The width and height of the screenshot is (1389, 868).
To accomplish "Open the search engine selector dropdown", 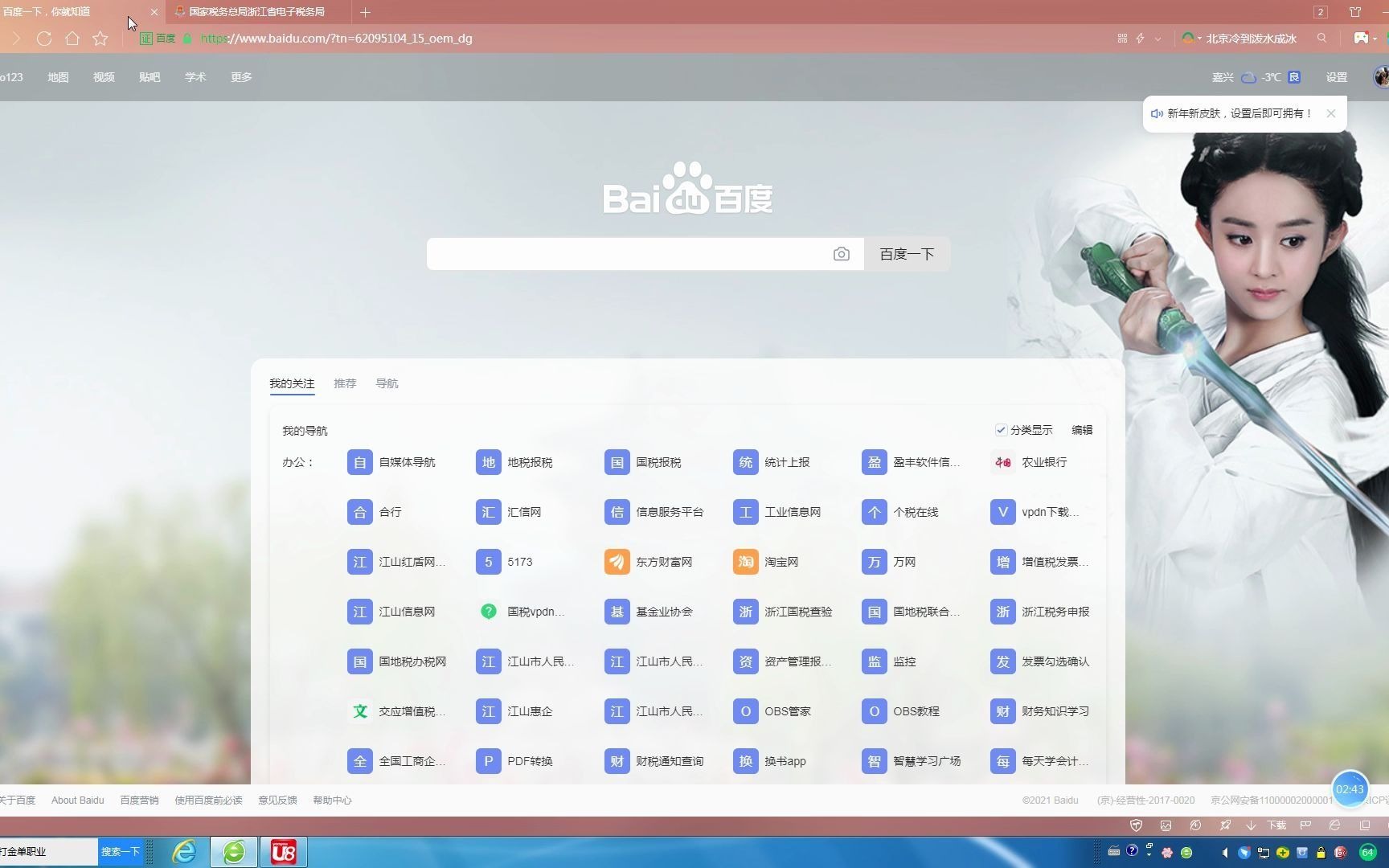I will (1191, 39).
